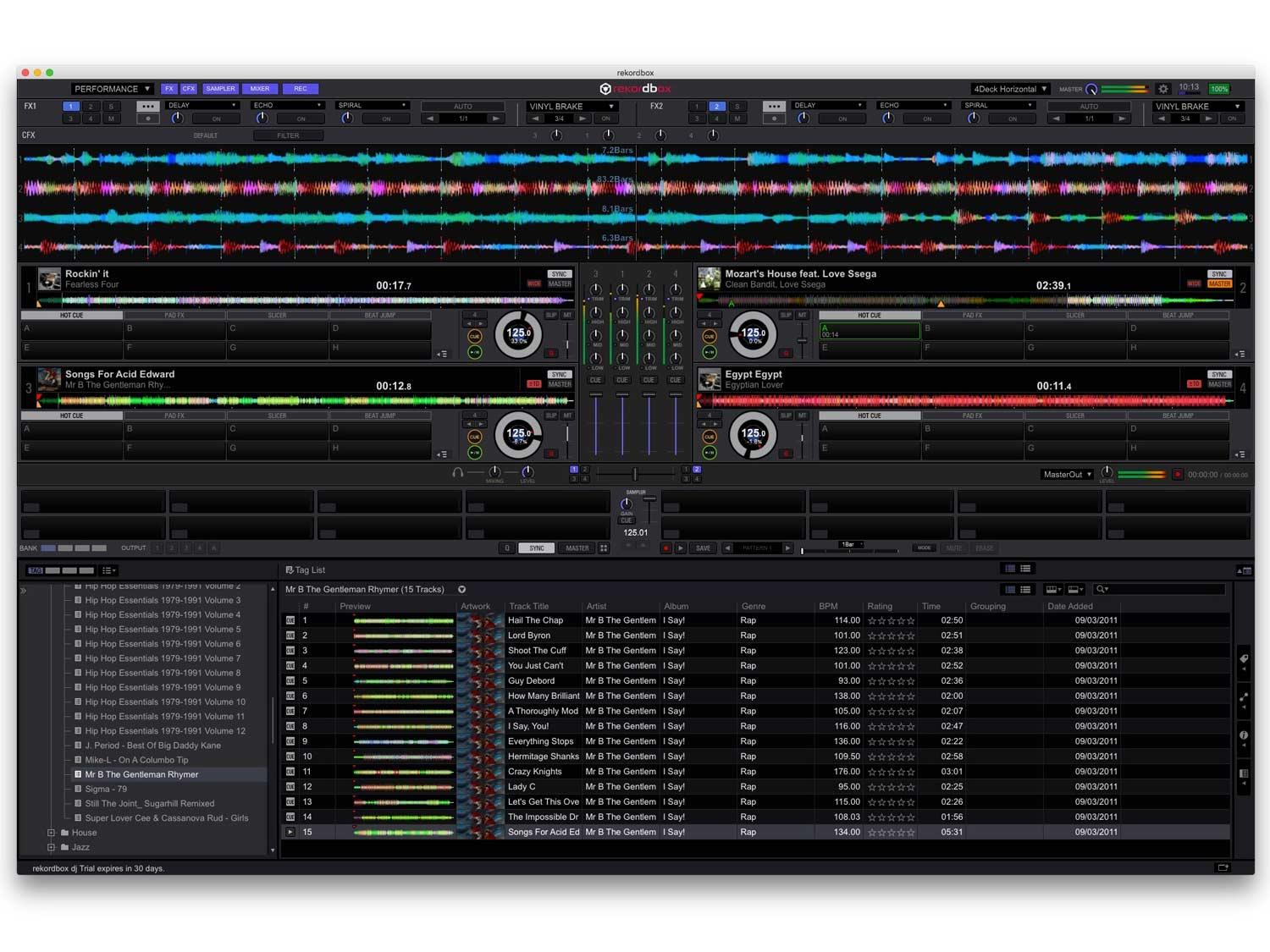Expand the House folder in the tree
Viewport: 1270px width, 952px height.
[52, 833]
